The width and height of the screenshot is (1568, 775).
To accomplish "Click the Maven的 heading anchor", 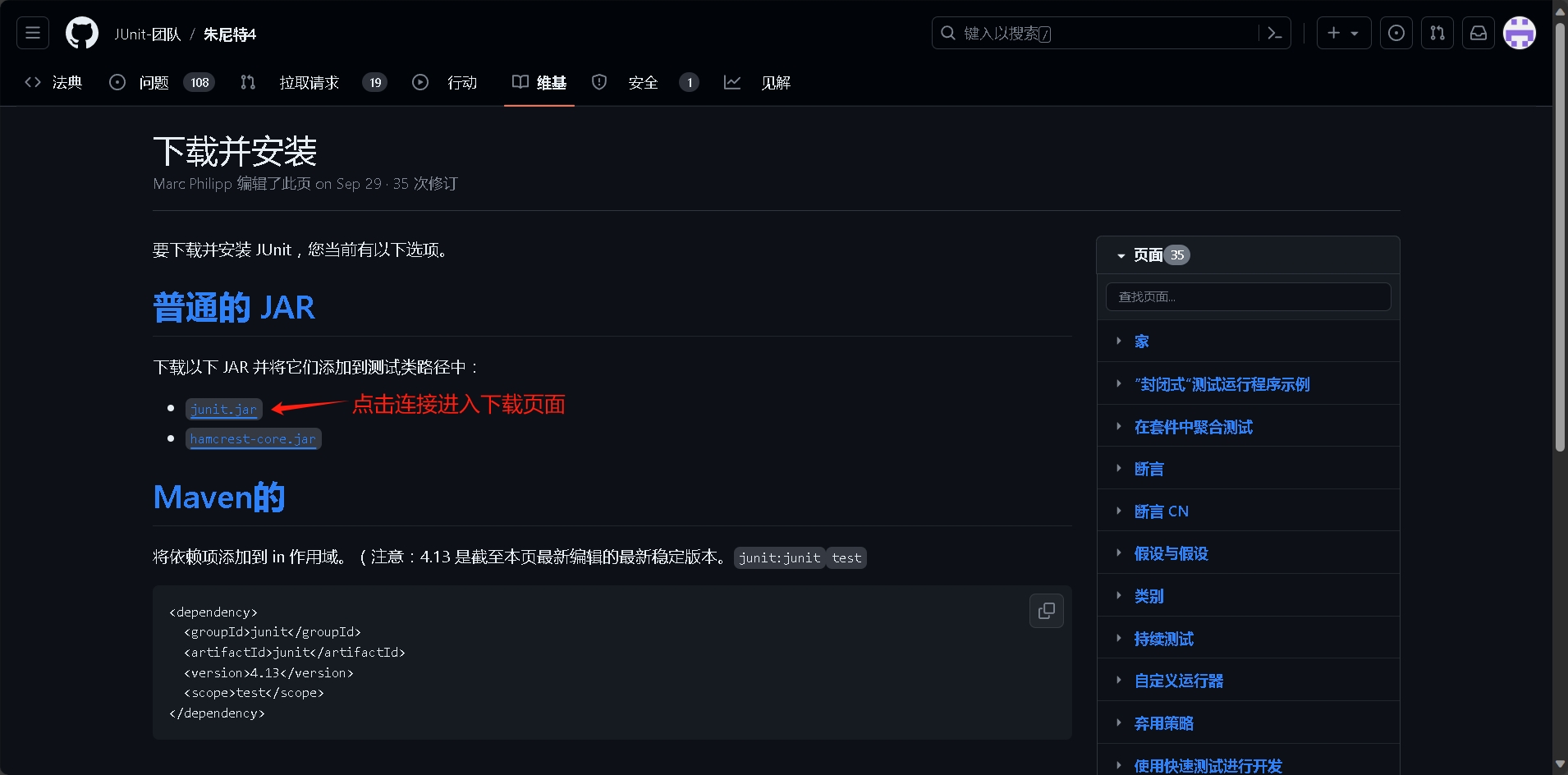I will (219, 498).
